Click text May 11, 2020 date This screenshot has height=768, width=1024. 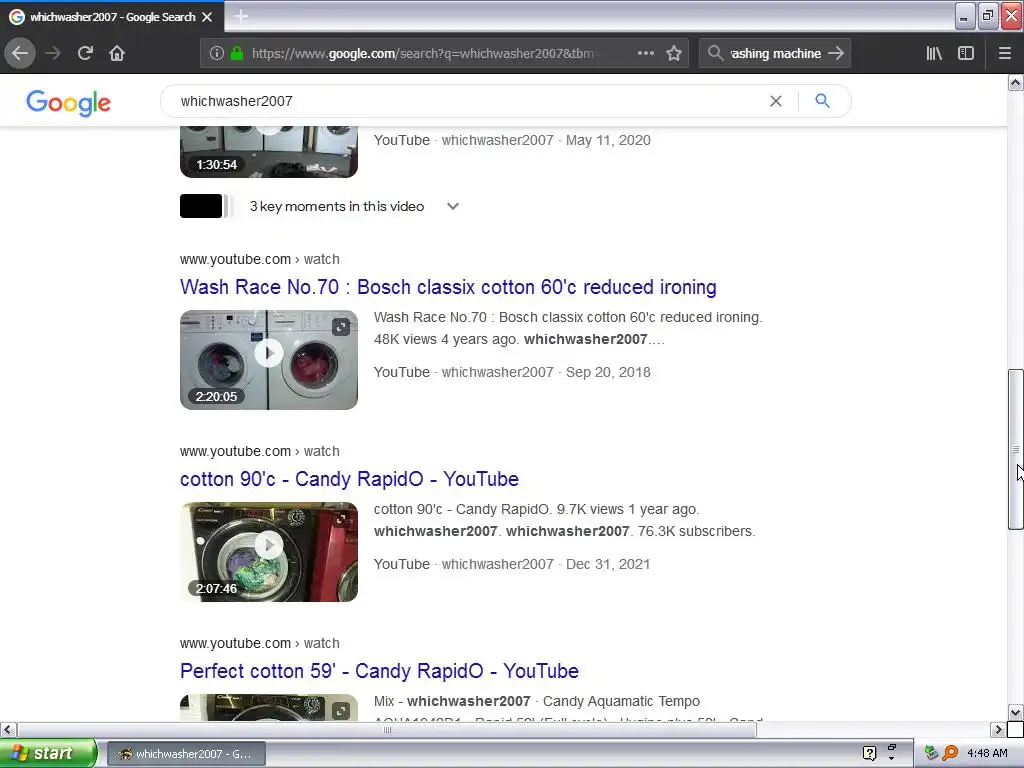pos(608,140)
